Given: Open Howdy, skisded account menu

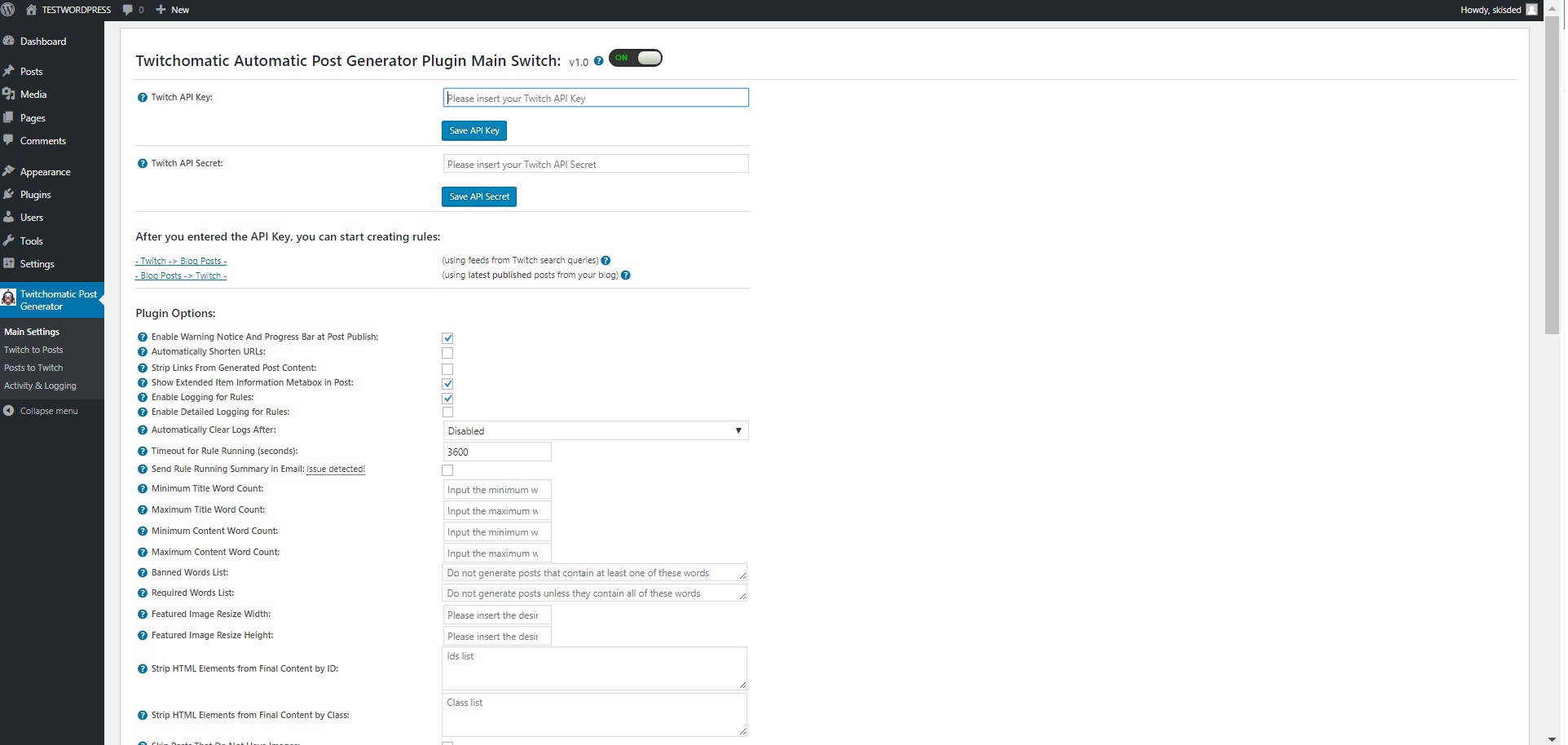Looking at the screenshot, I should (x=1498, y=10).
